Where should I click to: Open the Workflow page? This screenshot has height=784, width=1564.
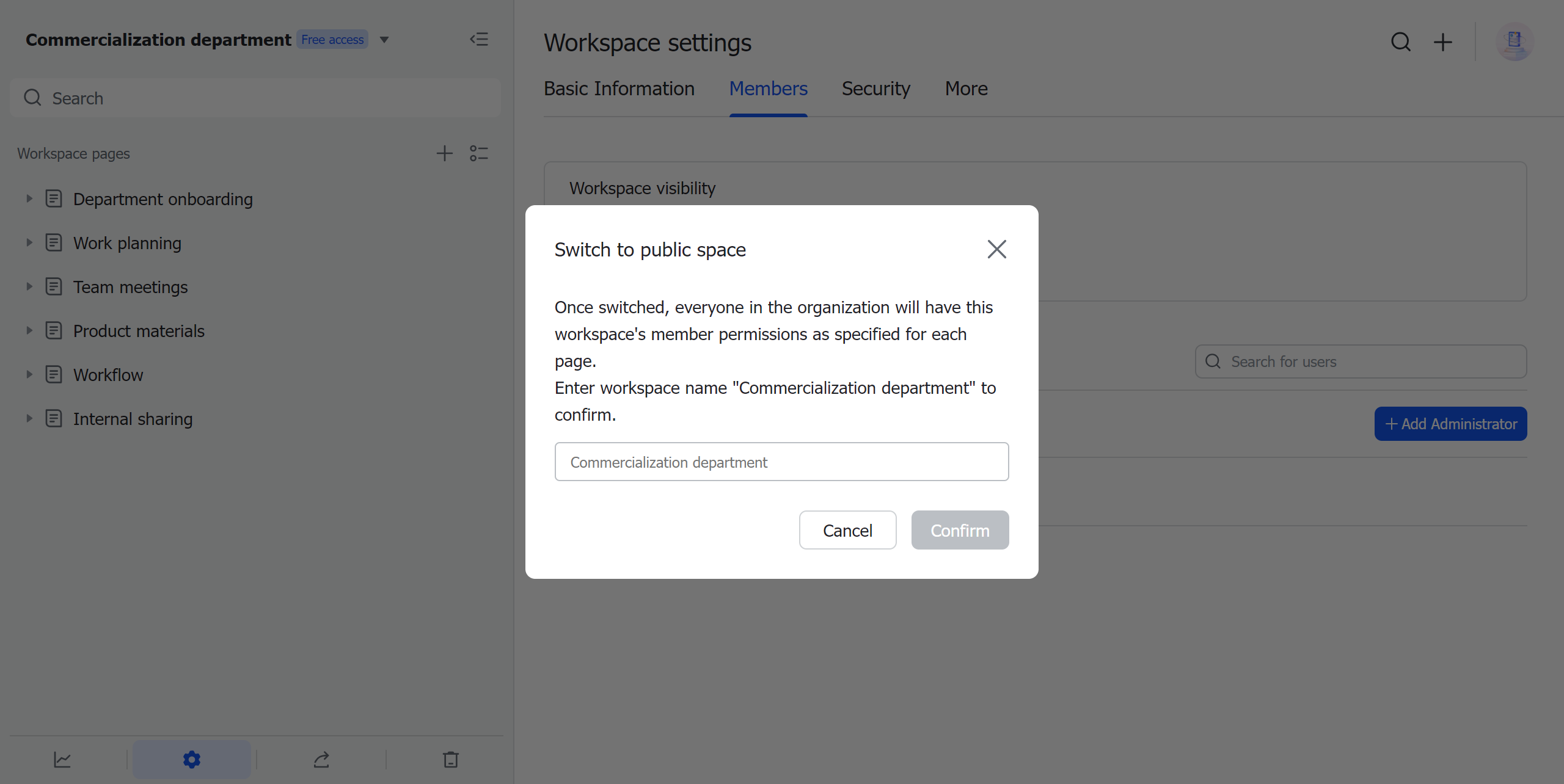coord(108,375)
